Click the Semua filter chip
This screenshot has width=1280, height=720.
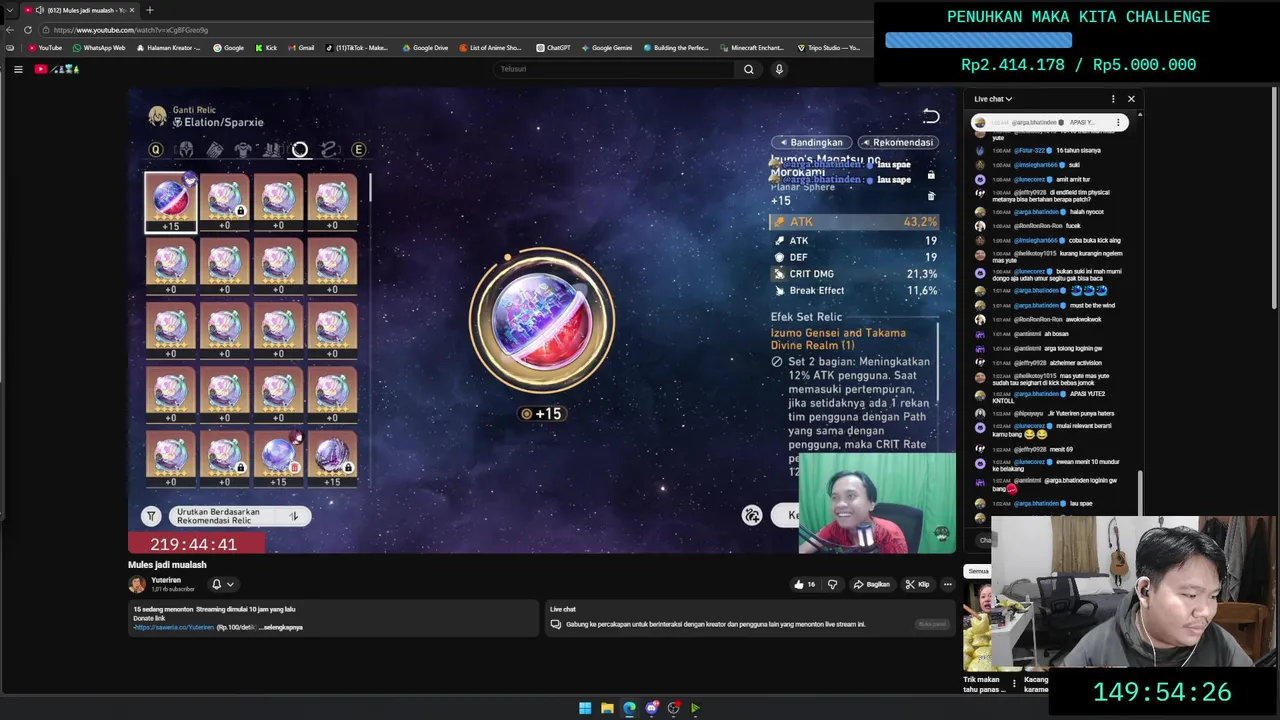point(978,571)
